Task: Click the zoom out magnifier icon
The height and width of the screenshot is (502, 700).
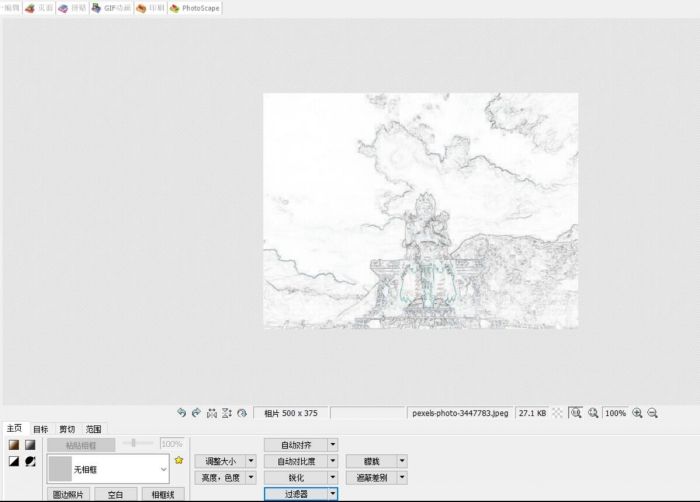Action: pos(652,412)
